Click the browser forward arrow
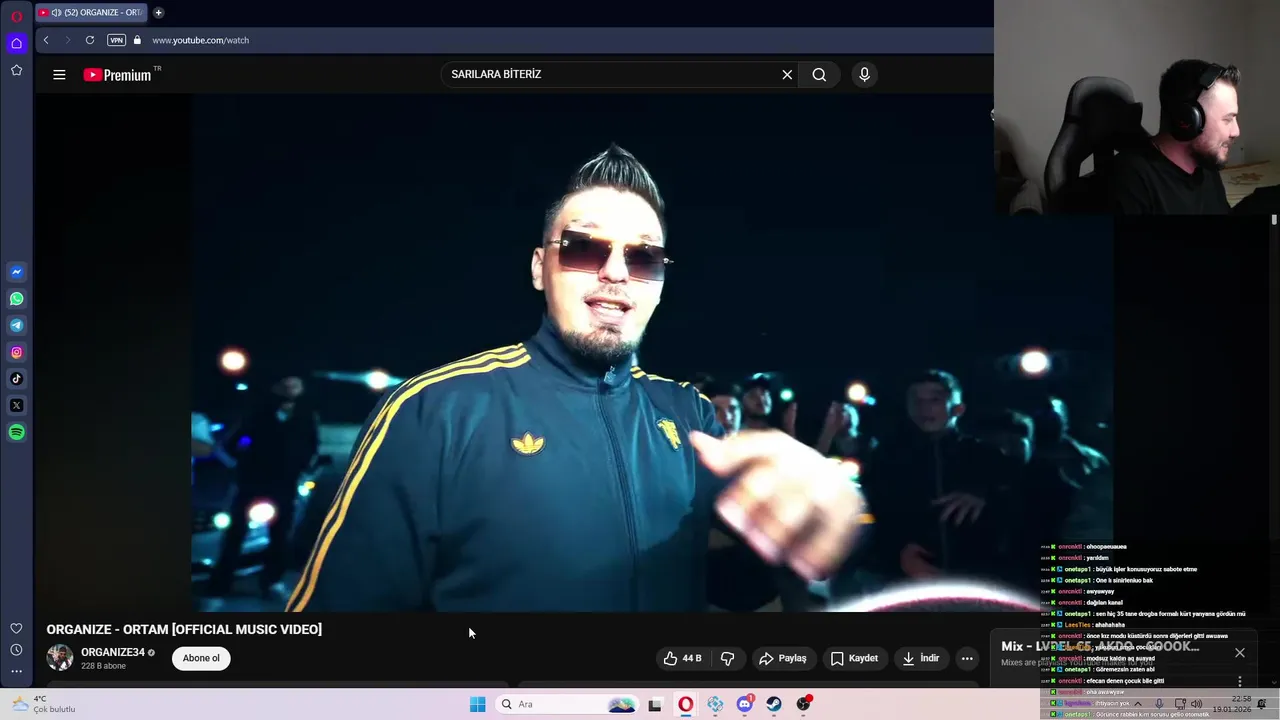1280x720 pixels. [x=68, y=40]
